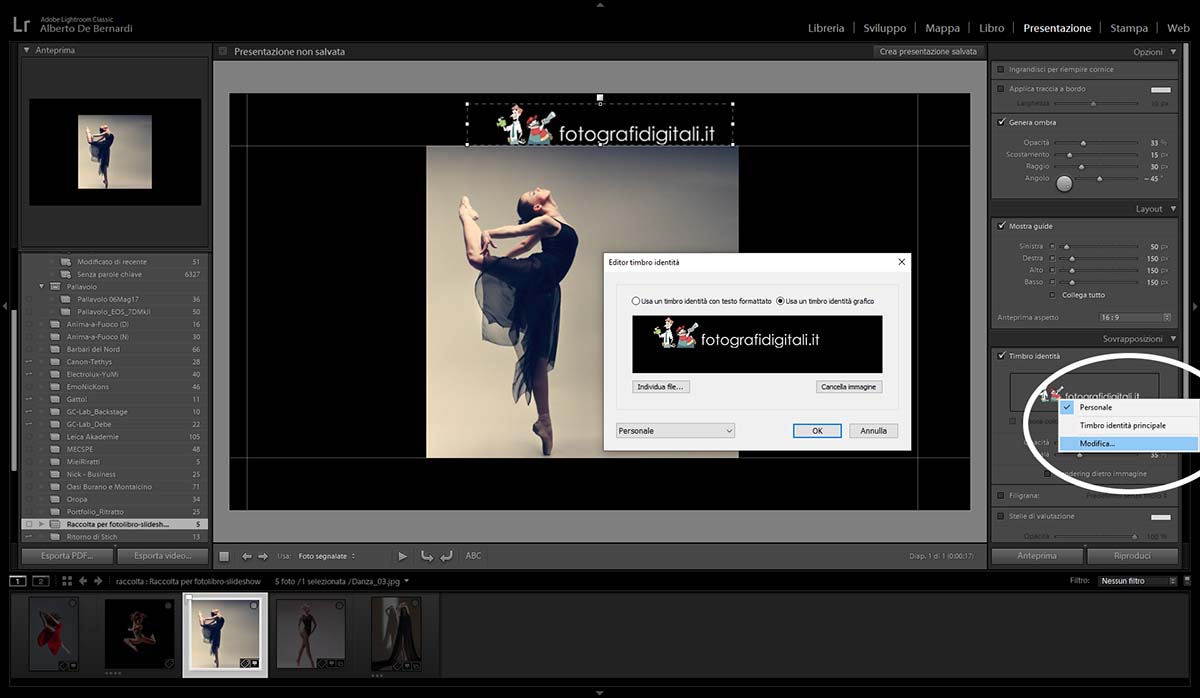Adjust the shadow Opacità slider
Viewport: 1200px width, 698px height.
pyautogui.click(x=1083, y=143)
